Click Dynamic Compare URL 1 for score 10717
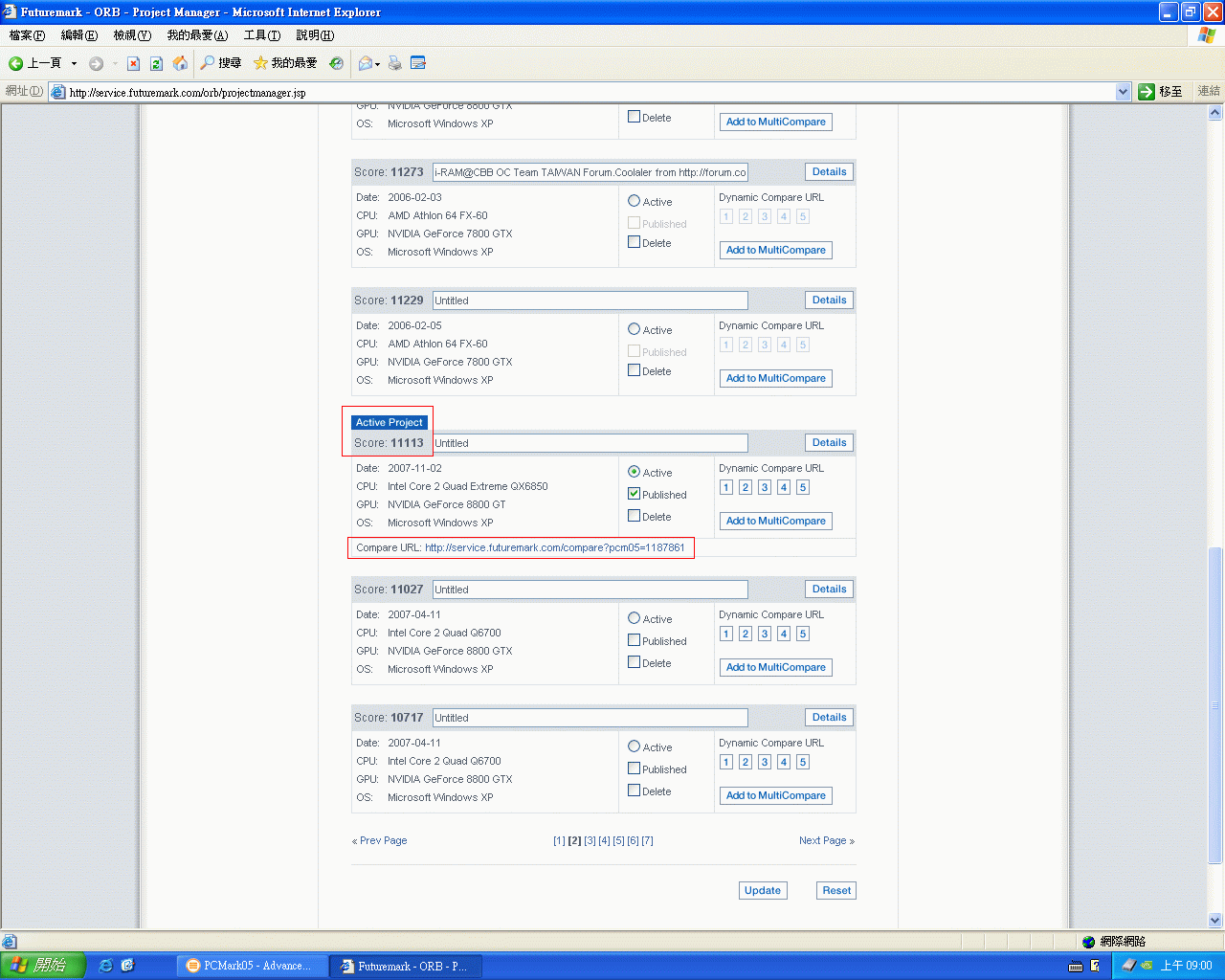 point(726,762)
